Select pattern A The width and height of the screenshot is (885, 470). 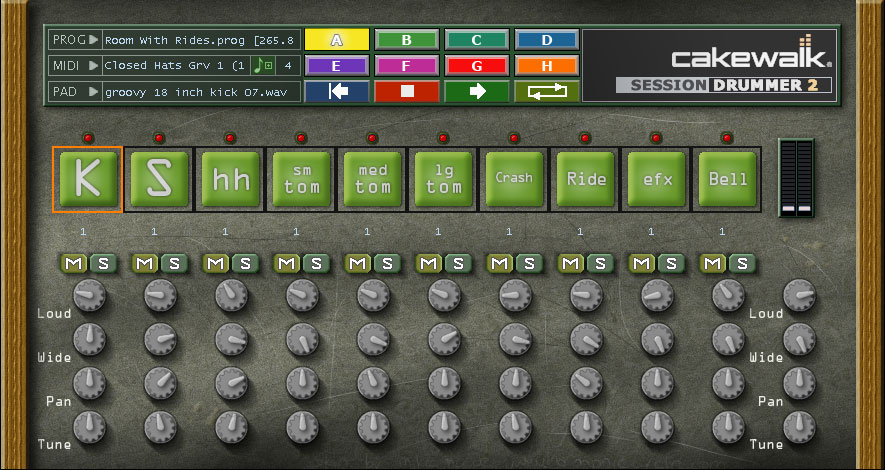click(336, 40)
